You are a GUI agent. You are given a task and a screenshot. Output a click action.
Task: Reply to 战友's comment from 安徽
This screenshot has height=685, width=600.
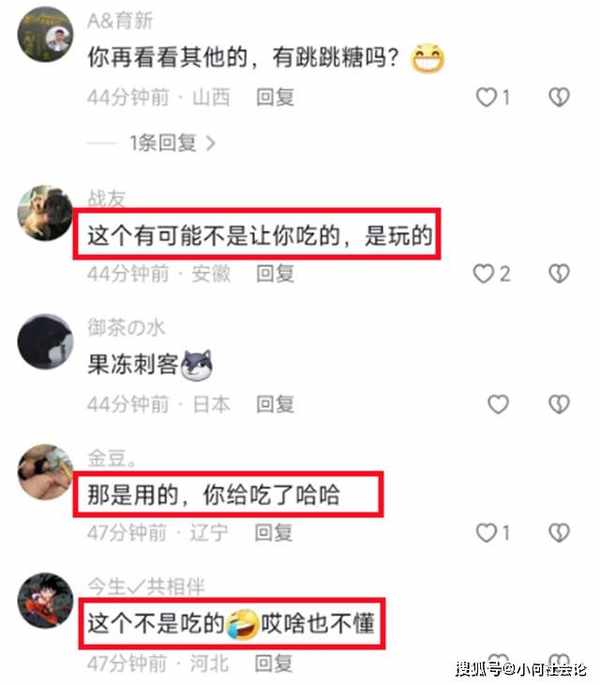point(275,274)
